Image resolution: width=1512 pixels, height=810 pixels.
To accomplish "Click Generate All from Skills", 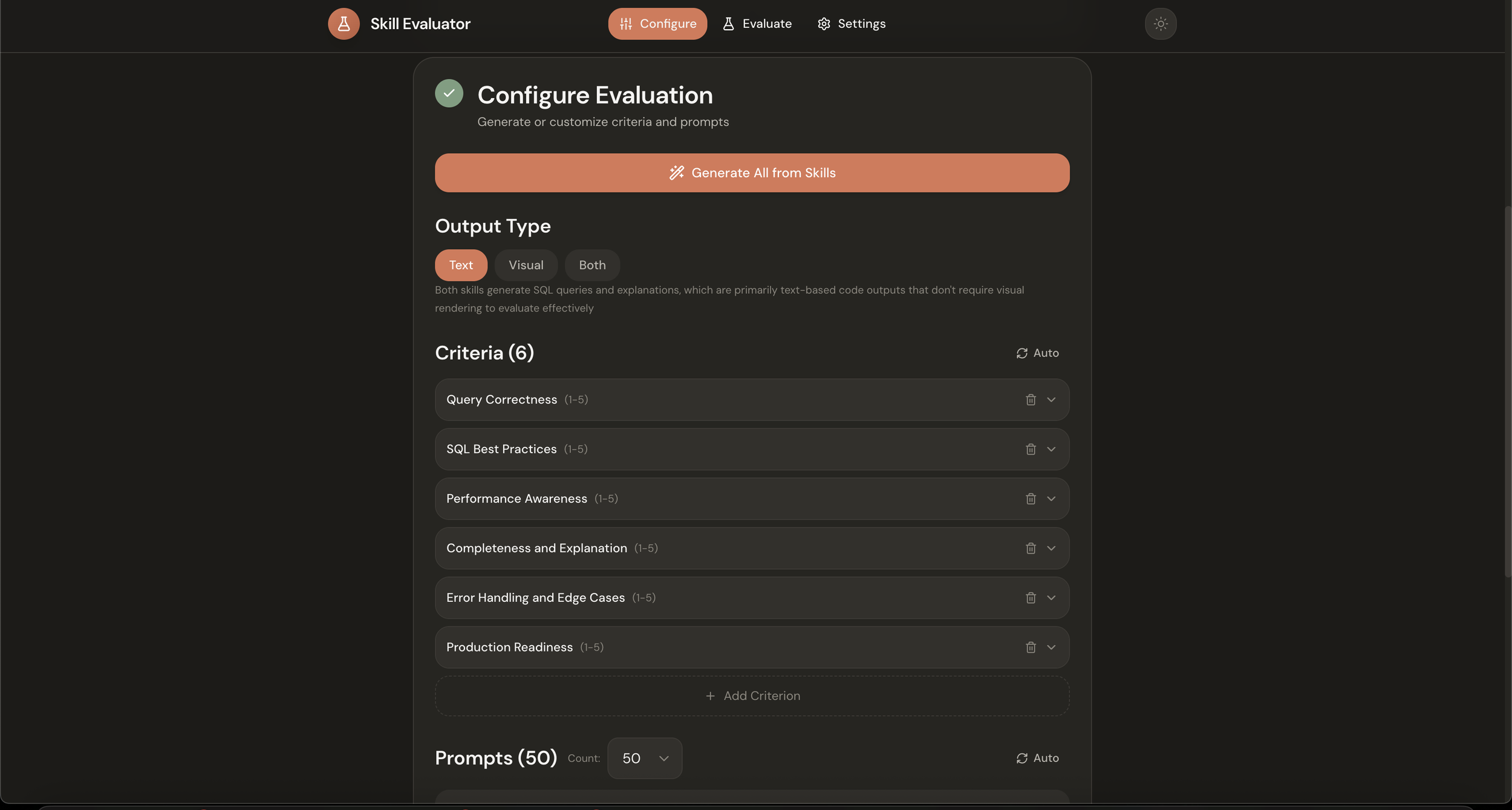I will [752, 173].
